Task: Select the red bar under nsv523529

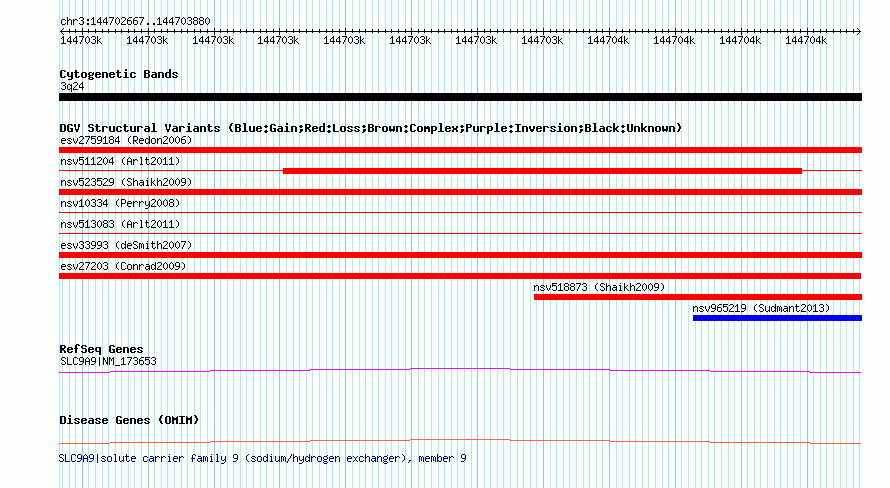Action: point(460,192)
